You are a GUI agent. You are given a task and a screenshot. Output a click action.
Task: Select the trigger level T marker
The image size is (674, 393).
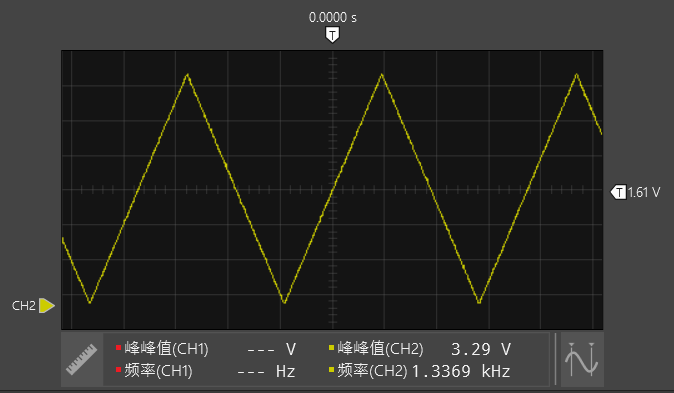pyautogui.click(x=619, y=192)
